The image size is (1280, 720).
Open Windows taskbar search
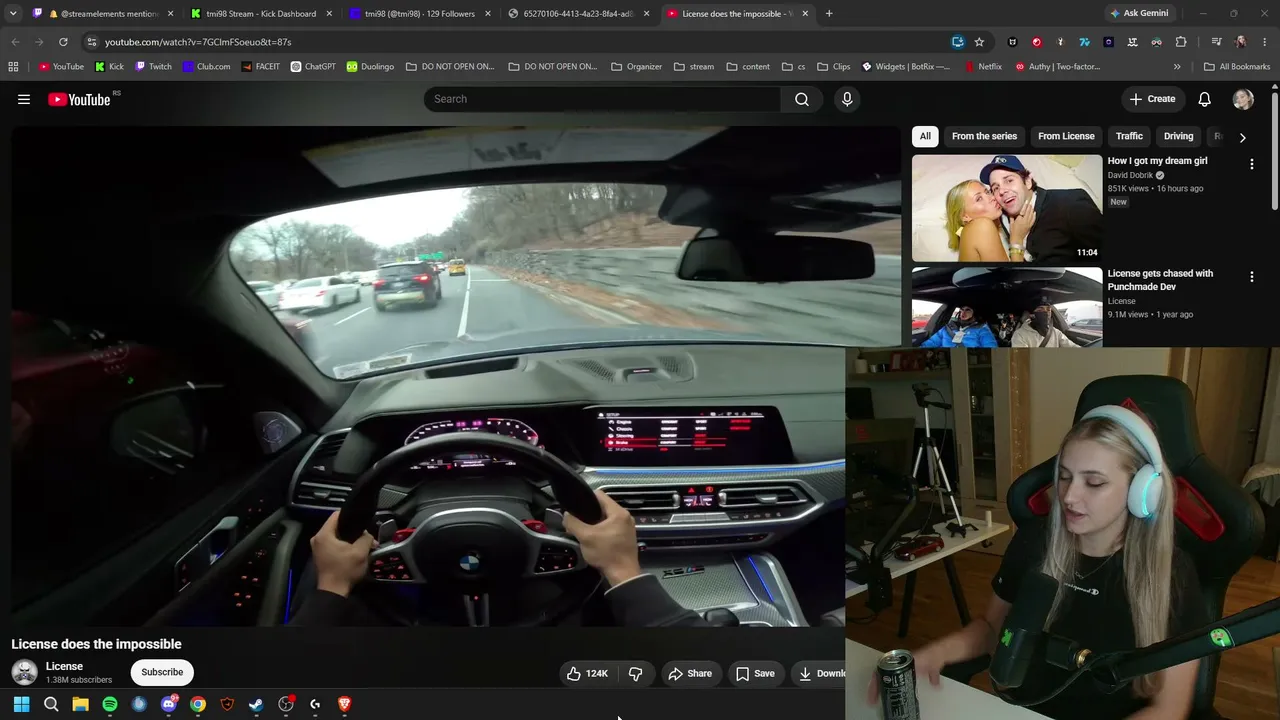pyautogui.click(x=51, y=704)
